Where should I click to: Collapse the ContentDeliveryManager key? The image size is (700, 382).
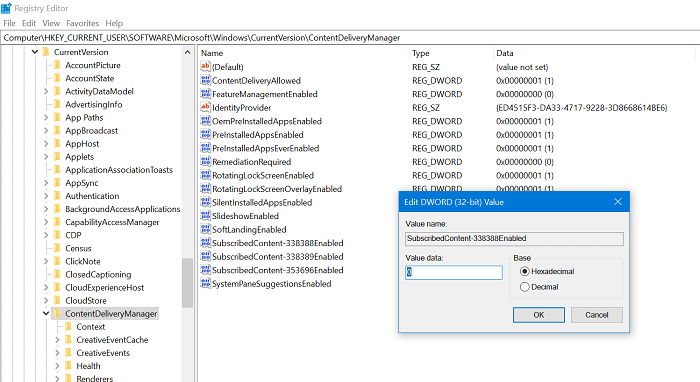click(x=46, y=313)
